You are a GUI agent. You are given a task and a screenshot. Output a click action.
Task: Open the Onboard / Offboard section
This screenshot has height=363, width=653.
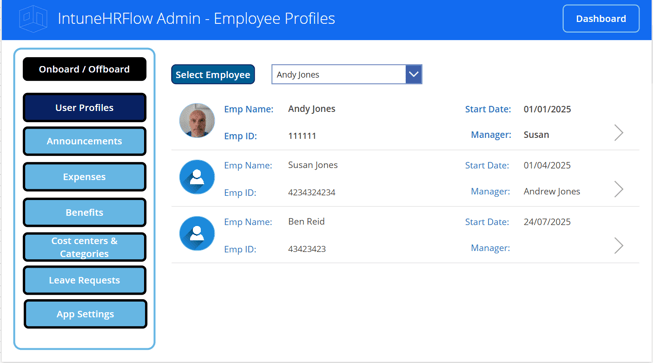(85, 69)
